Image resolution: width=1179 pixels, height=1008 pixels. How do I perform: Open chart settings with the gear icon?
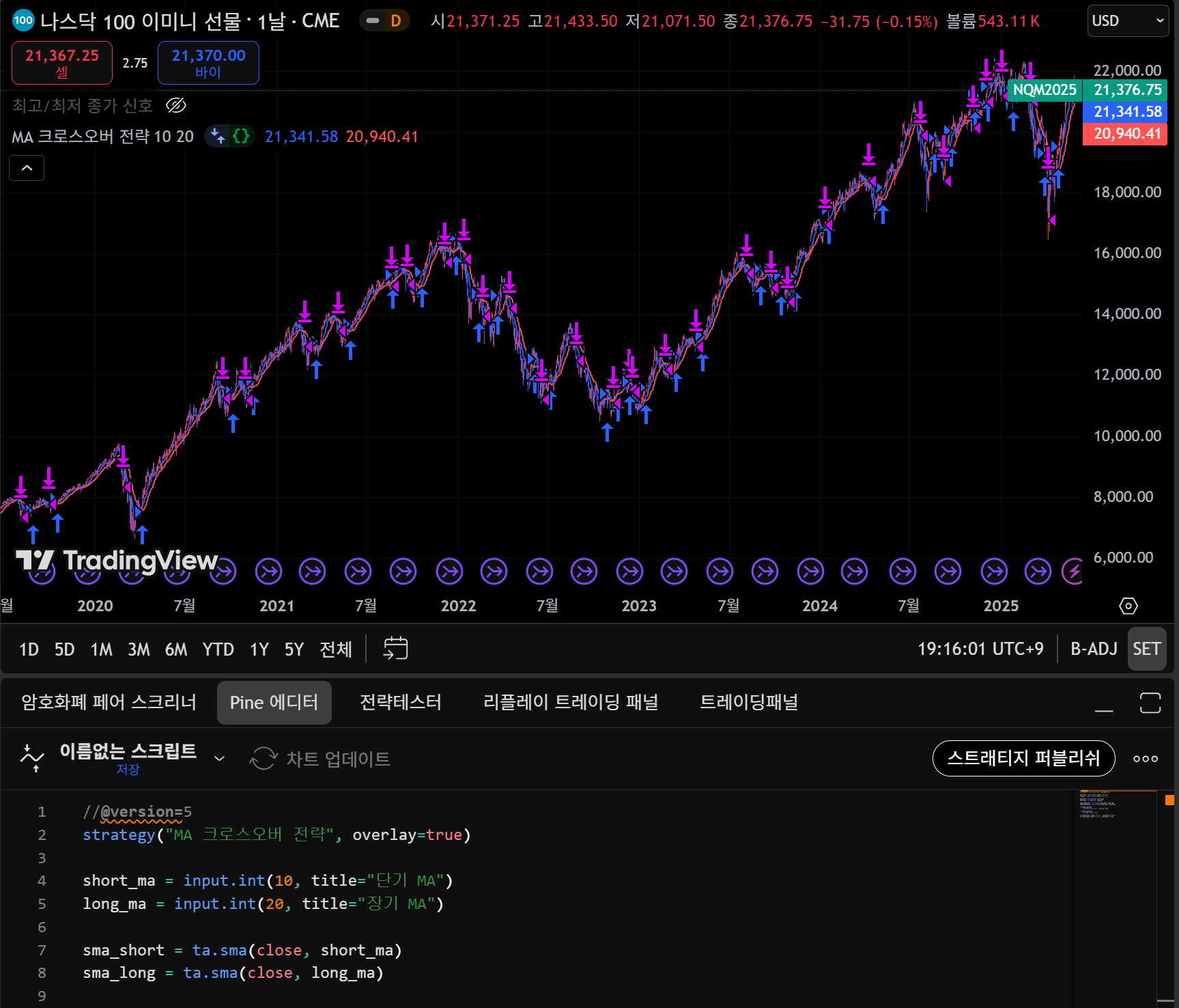1128,606
